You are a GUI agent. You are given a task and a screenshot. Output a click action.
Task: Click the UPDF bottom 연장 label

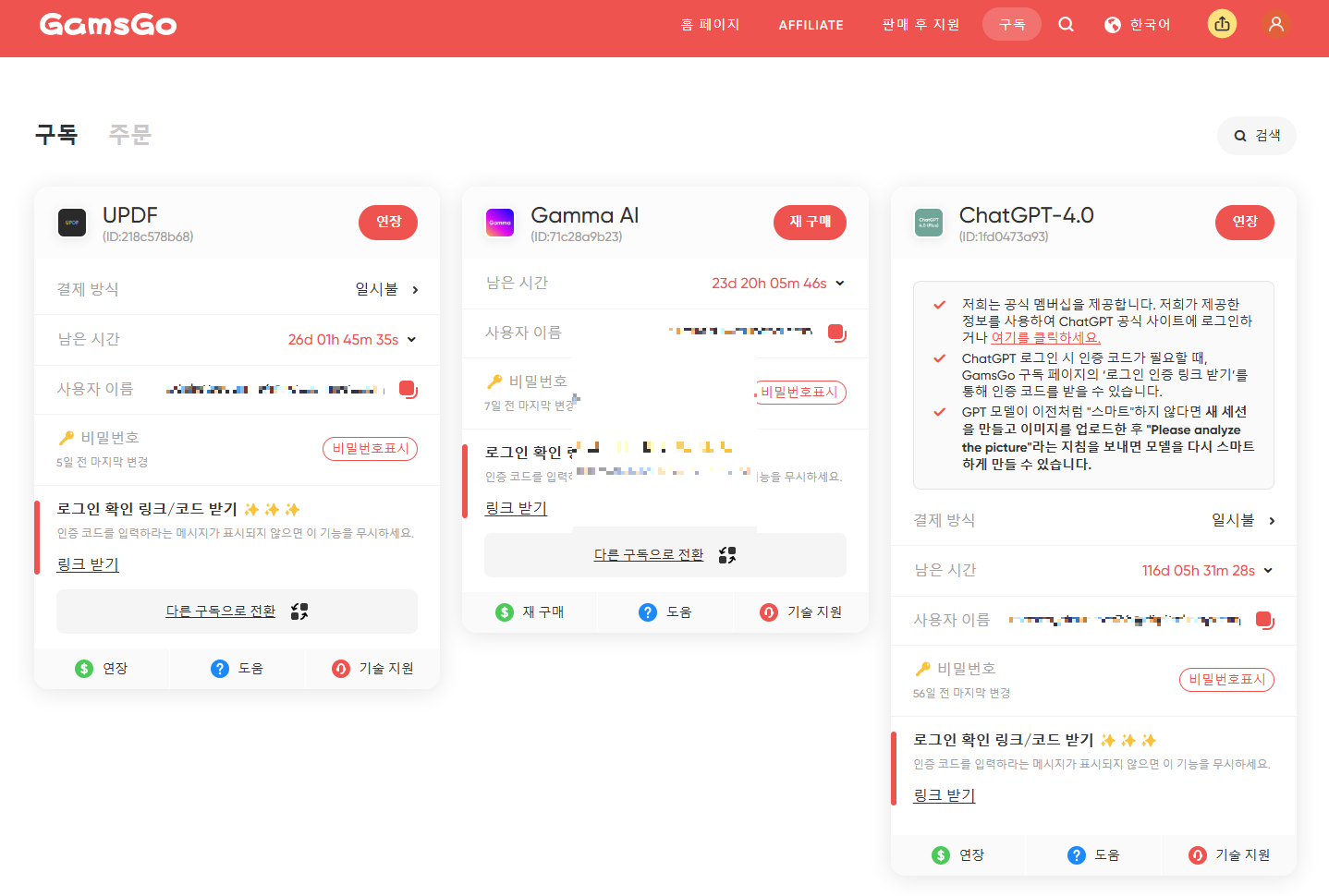click(115, 668)
